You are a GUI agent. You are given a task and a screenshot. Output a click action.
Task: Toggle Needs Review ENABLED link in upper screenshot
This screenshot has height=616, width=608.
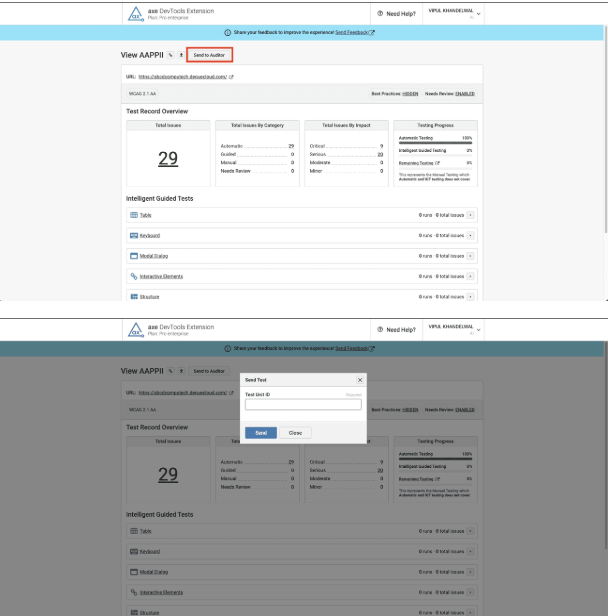point(465,93)
